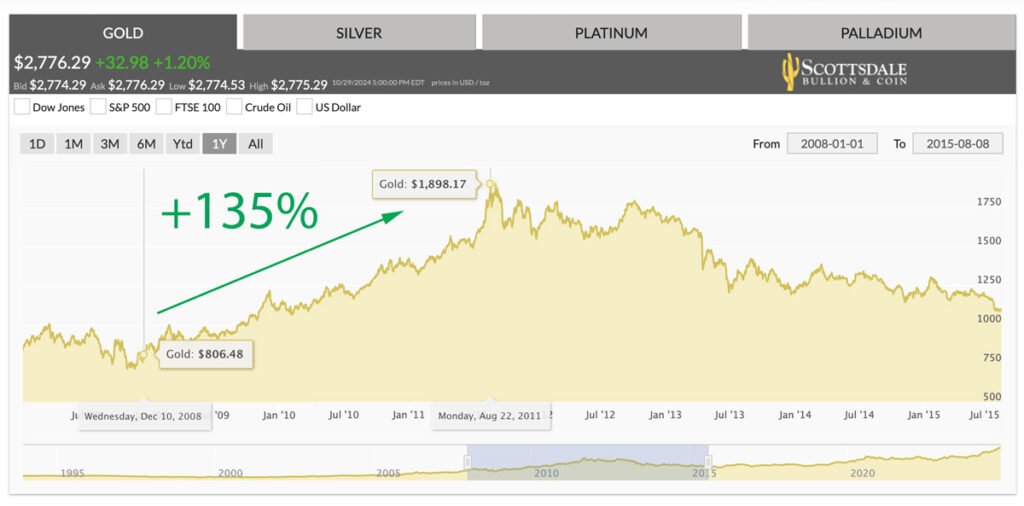Image resolution: width=1024 pixels, height=506 pixels.
Task: Open the Platinum tab
Action: click(610, 33)
